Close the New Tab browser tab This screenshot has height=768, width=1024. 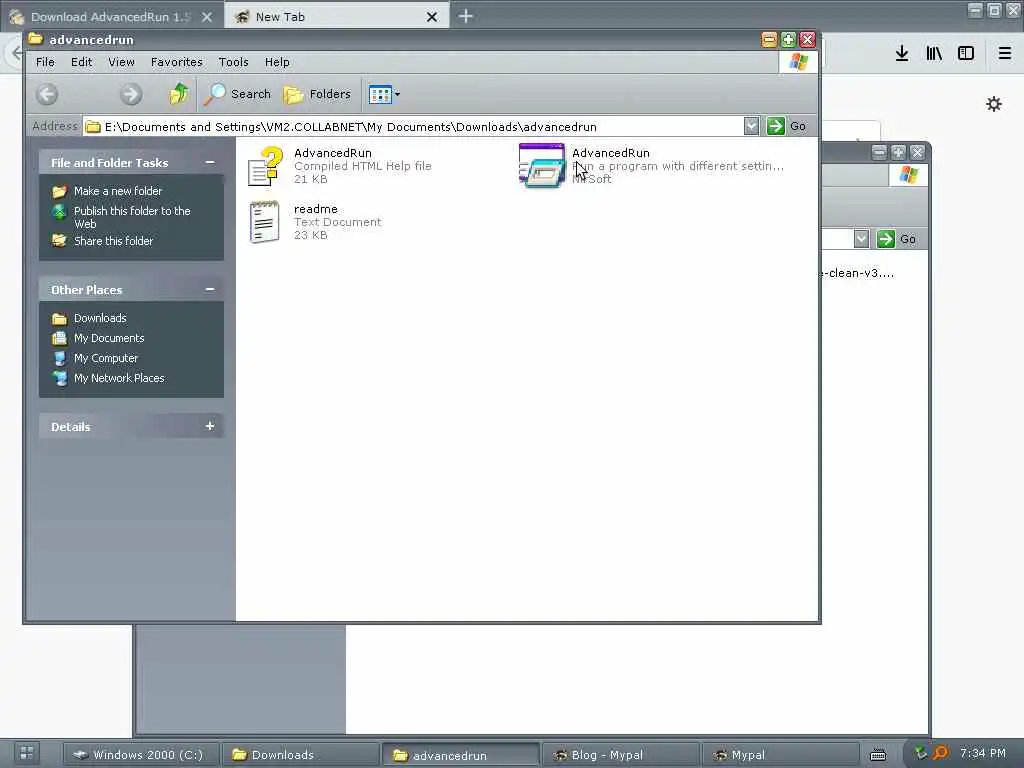(x=432, y=17)
